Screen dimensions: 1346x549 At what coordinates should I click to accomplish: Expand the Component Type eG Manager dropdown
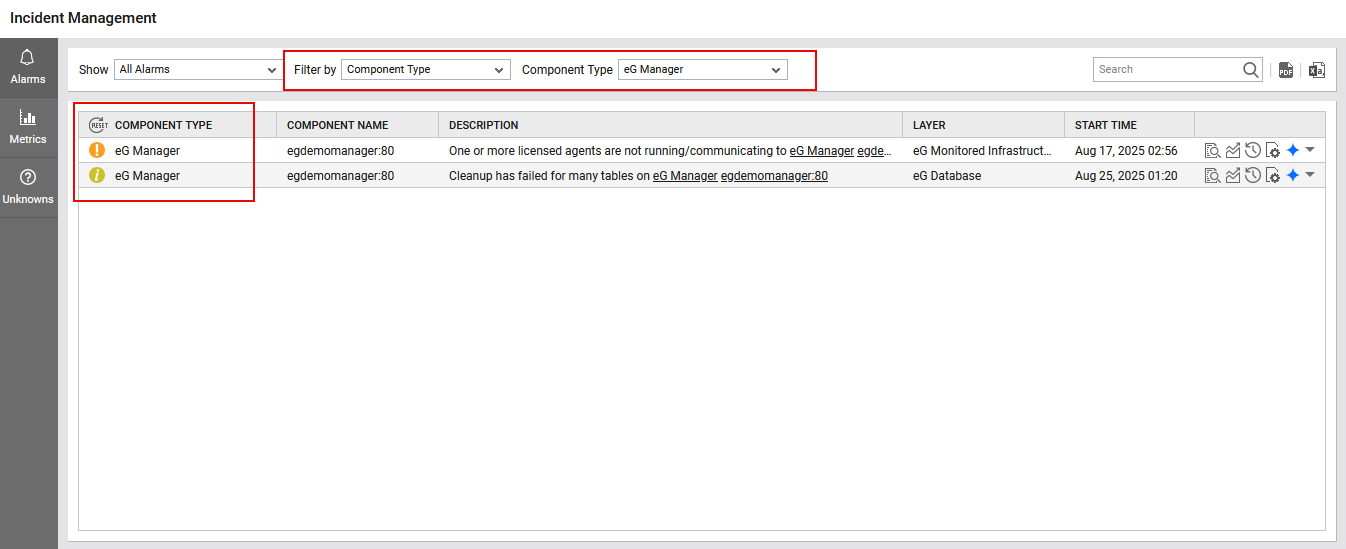[x=702, y=70]
